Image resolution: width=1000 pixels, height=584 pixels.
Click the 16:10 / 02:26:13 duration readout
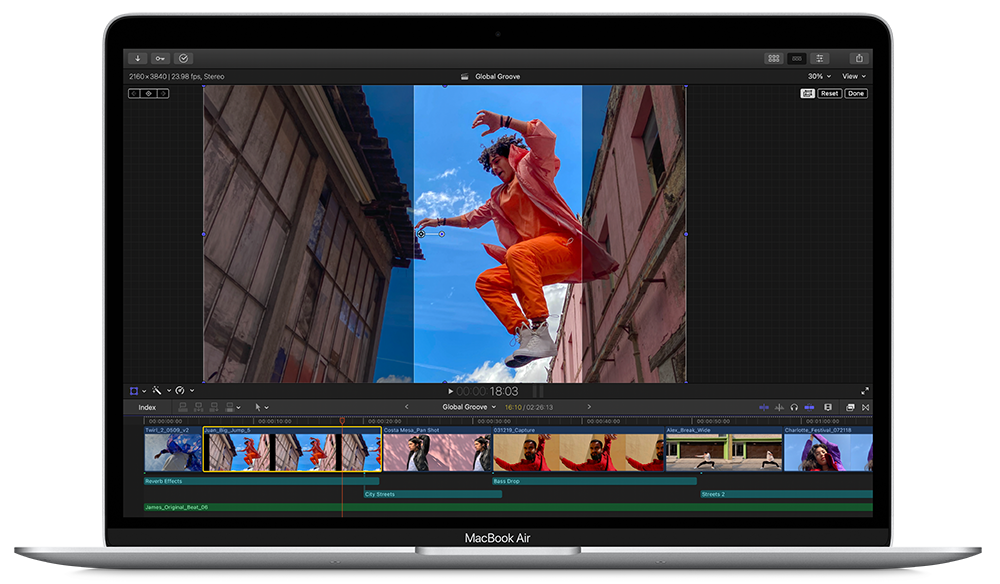529,407
